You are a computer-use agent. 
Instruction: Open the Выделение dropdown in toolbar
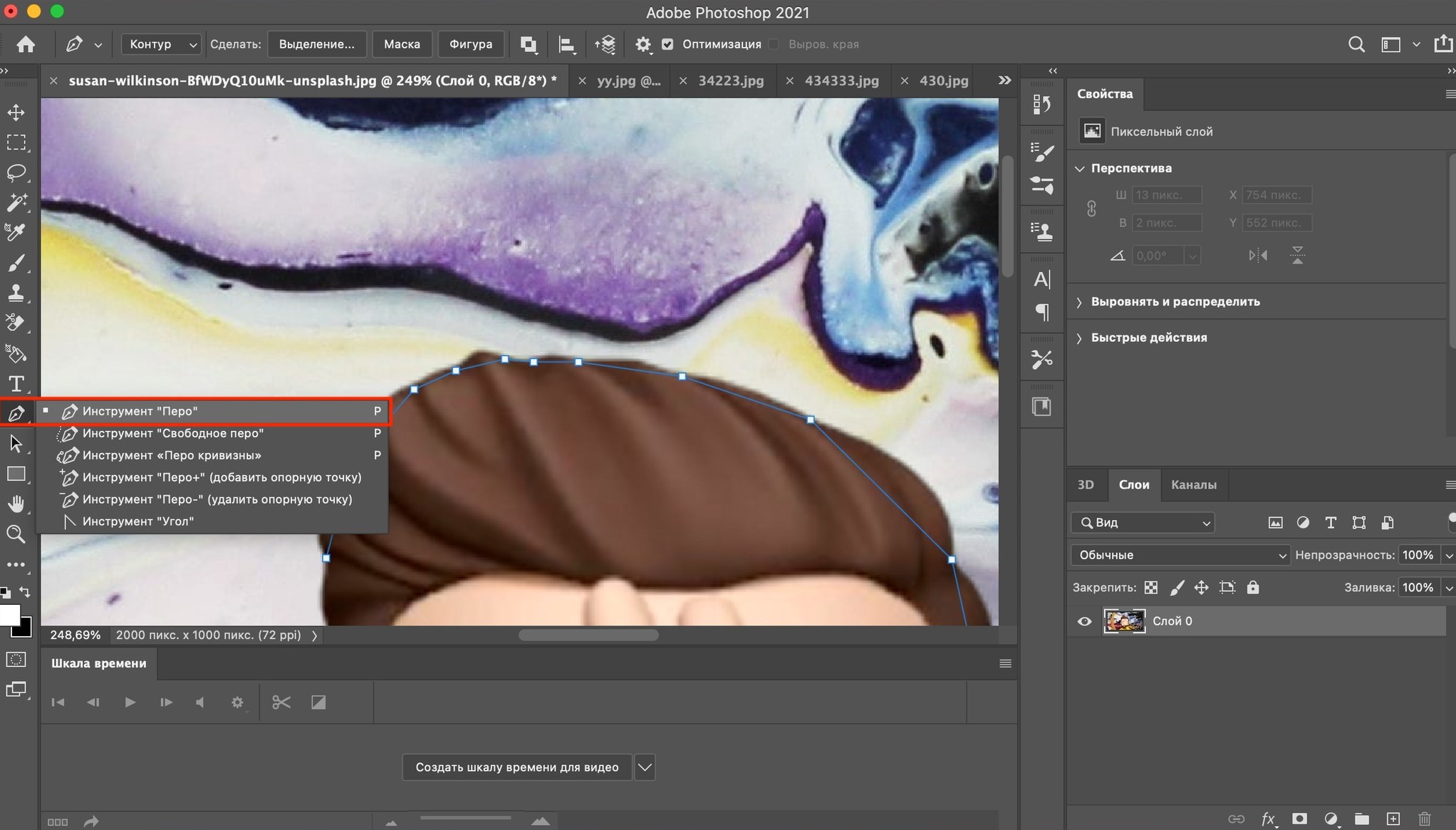point(316,44)
